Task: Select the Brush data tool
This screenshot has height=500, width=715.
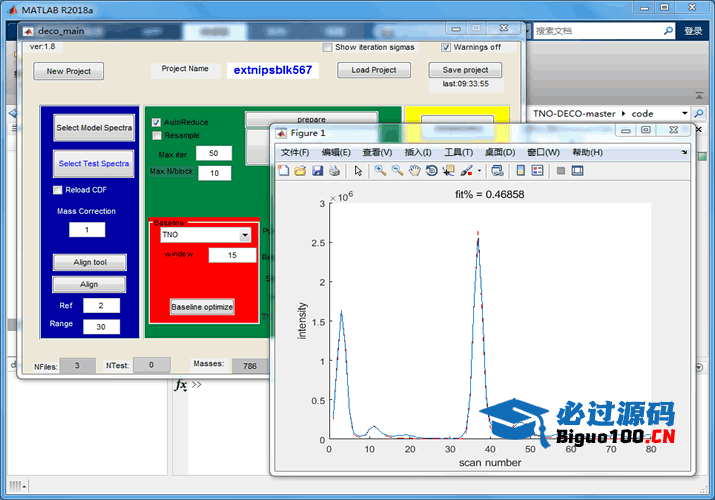Action: pyautogui.click(x=466, y=171)
